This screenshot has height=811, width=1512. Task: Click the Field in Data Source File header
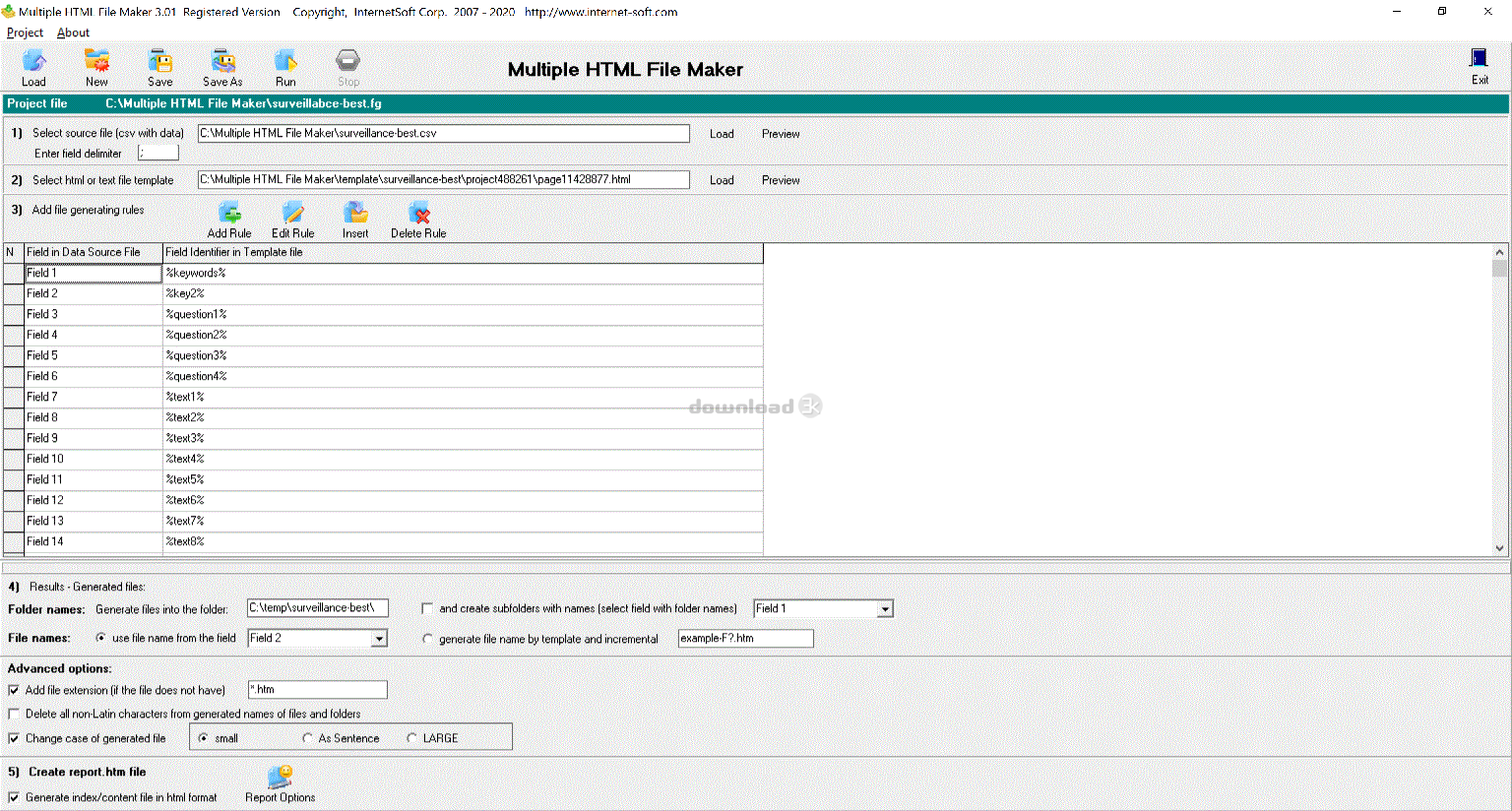(x=94, y=253)
